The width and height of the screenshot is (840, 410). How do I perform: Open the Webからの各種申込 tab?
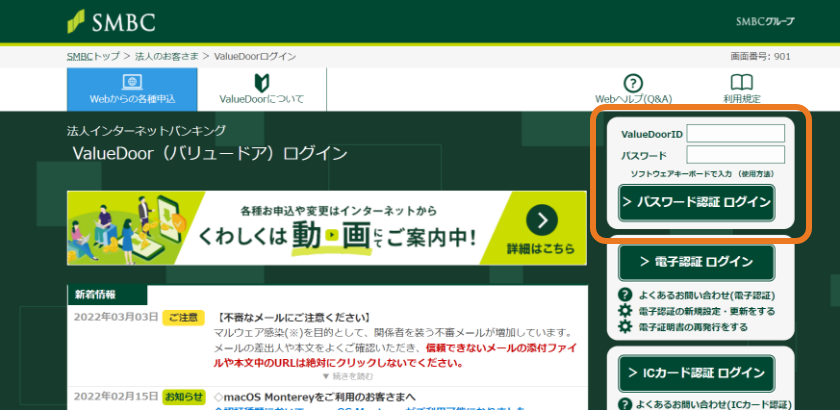point(132,90)
